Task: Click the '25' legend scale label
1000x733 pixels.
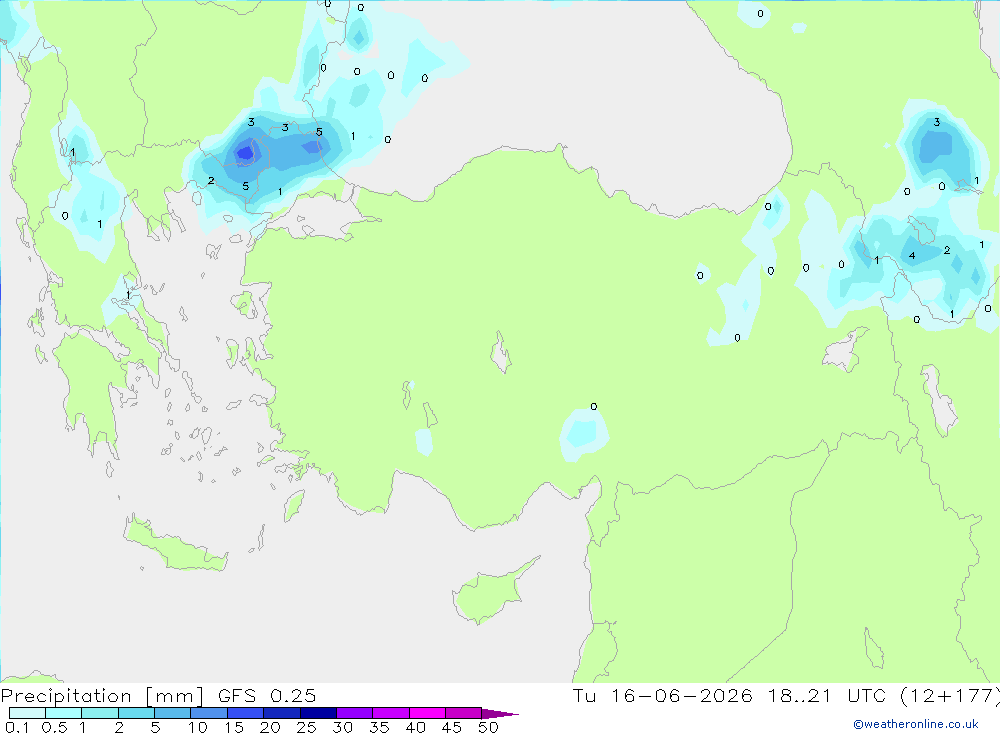Action: click(x=307, y=727)
